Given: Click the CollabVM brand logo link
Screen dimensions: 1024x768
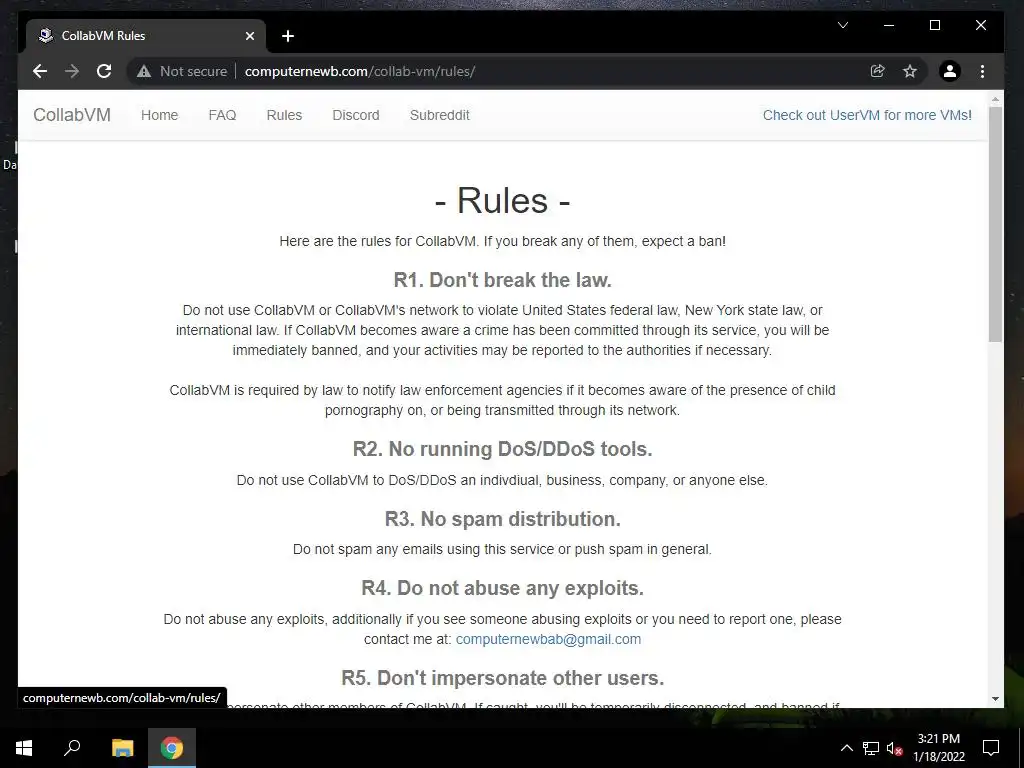Looking at the screenshot, I should (x=72, y=115).
